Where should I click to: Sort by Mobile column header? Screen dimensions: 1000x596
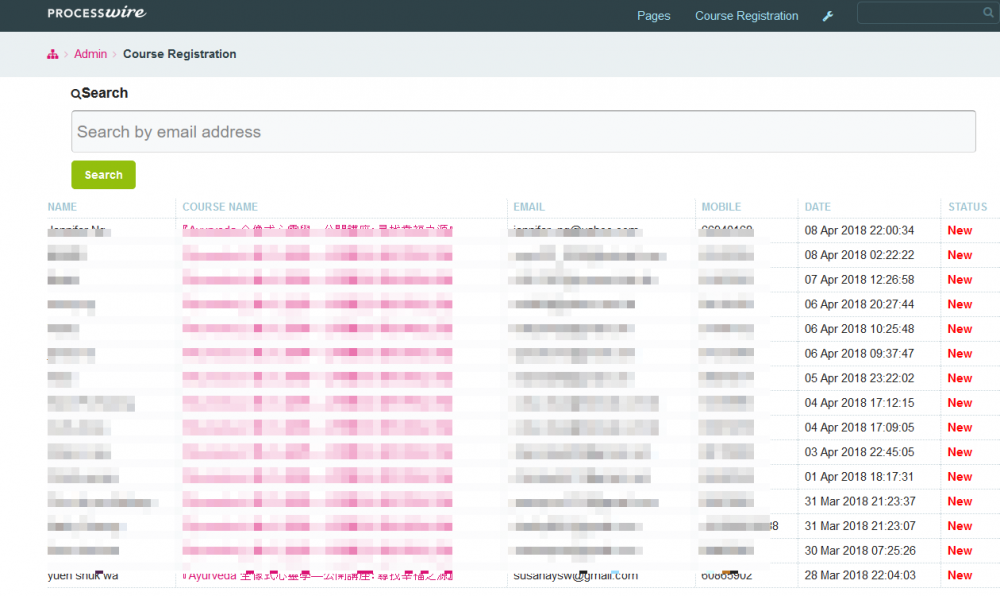click(721, 207)
